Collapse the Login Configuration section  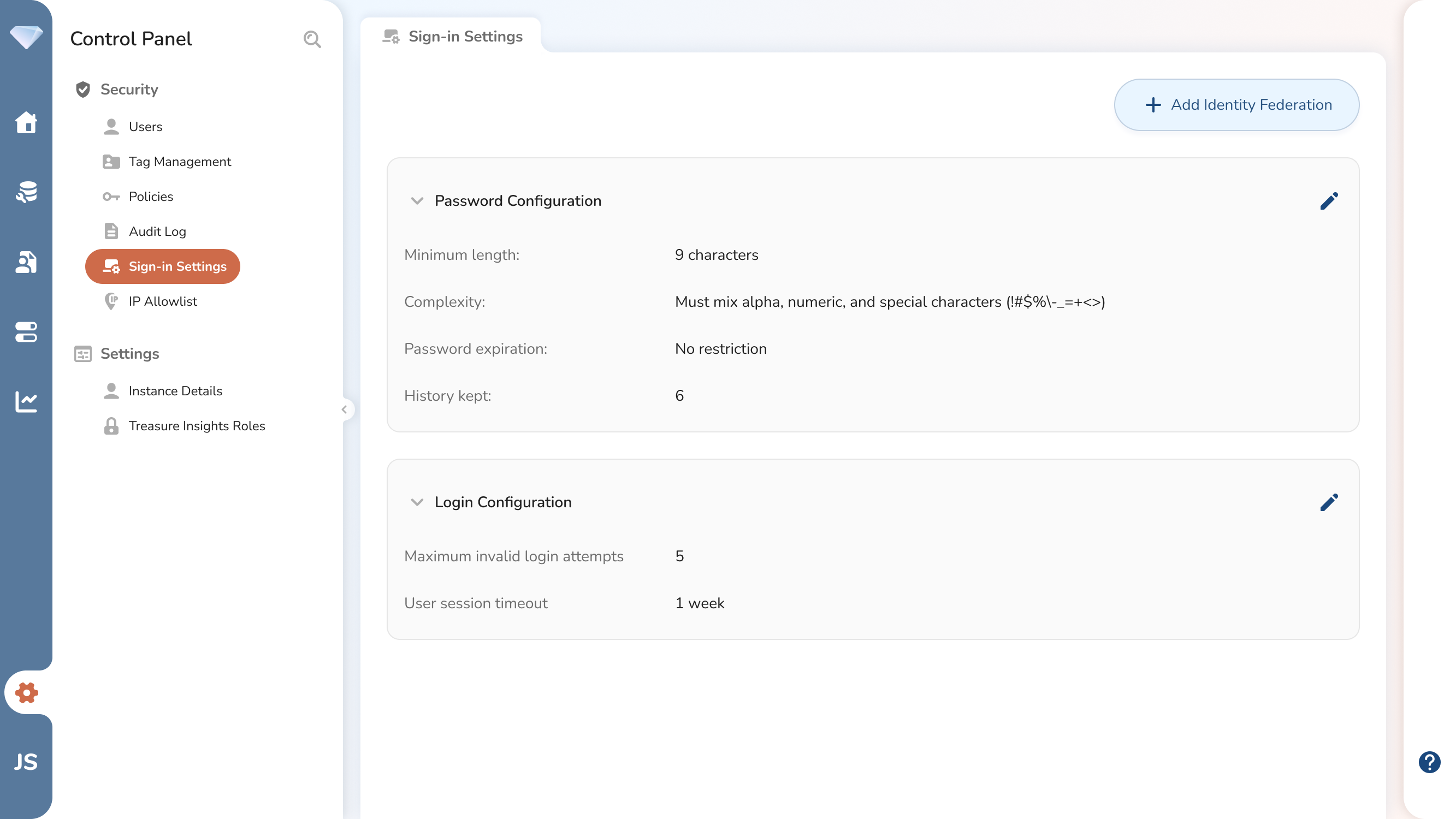click(417, 502)
